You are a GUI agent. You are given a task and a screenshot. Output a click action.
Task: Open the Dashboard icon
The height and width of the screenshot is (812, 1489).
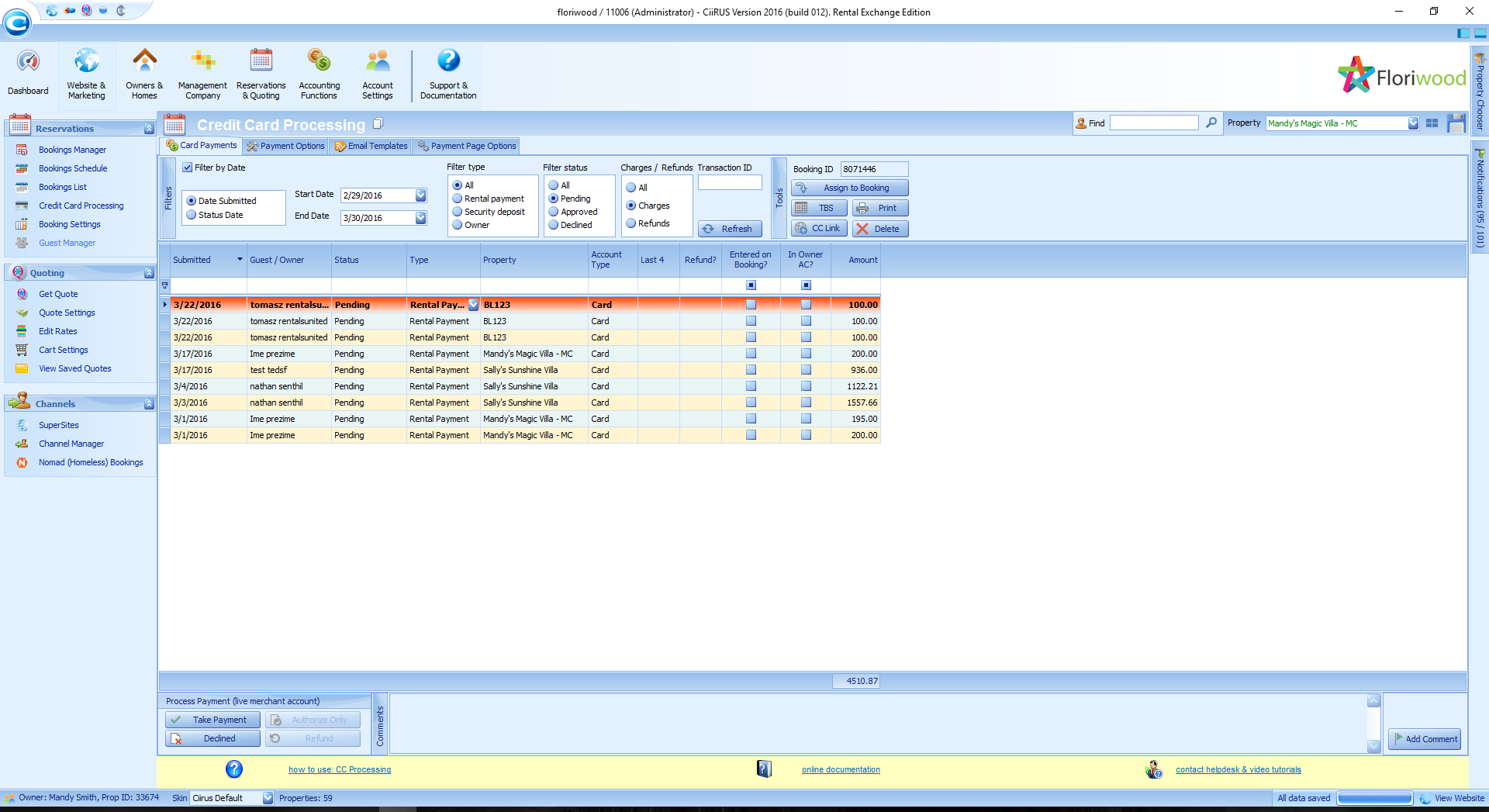(x=28, y=62)
